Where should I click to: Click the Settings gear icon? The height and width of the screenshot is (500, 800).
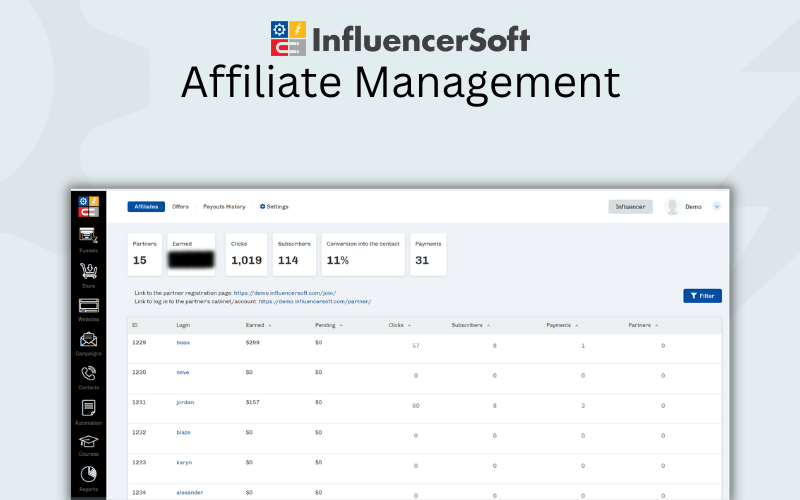coord(262,207)
